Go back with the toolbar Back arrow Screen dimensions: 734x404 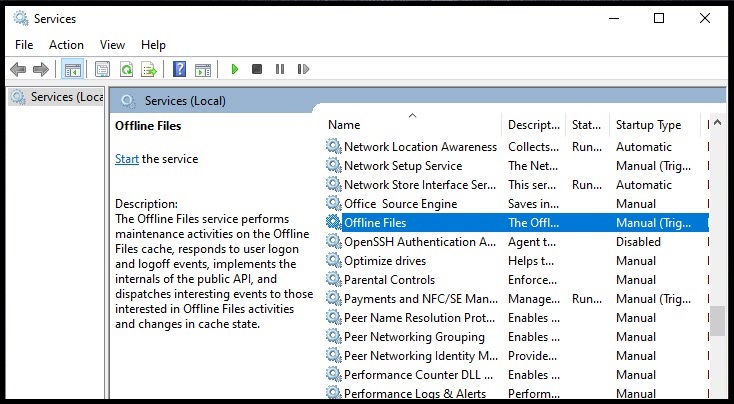(x=18, y=70)
